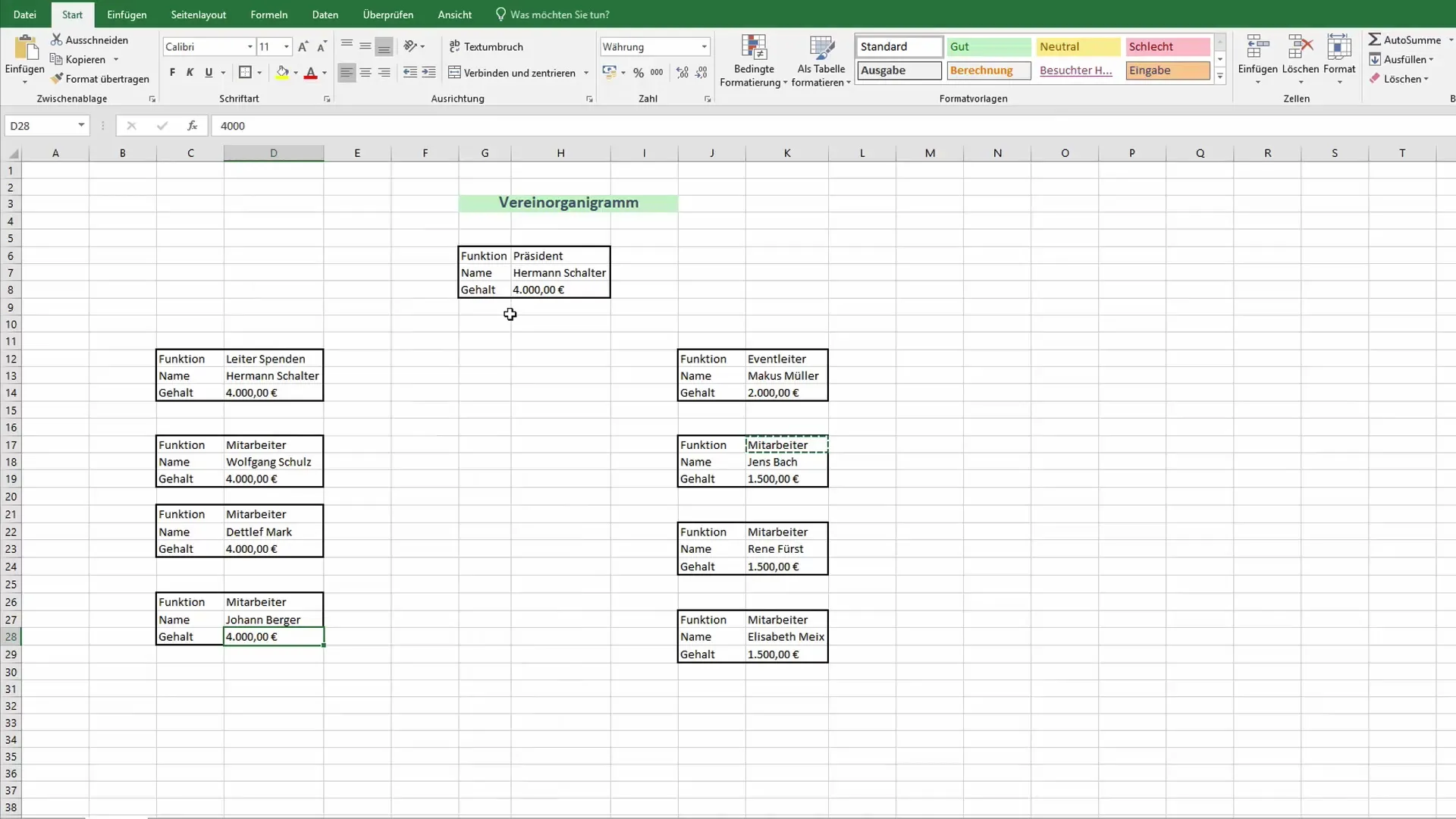Image resolution: width=1456 pixels, height=819 pixels.
Task: Apply the Ausgabe cell style
Action: [x=899, y=71]
